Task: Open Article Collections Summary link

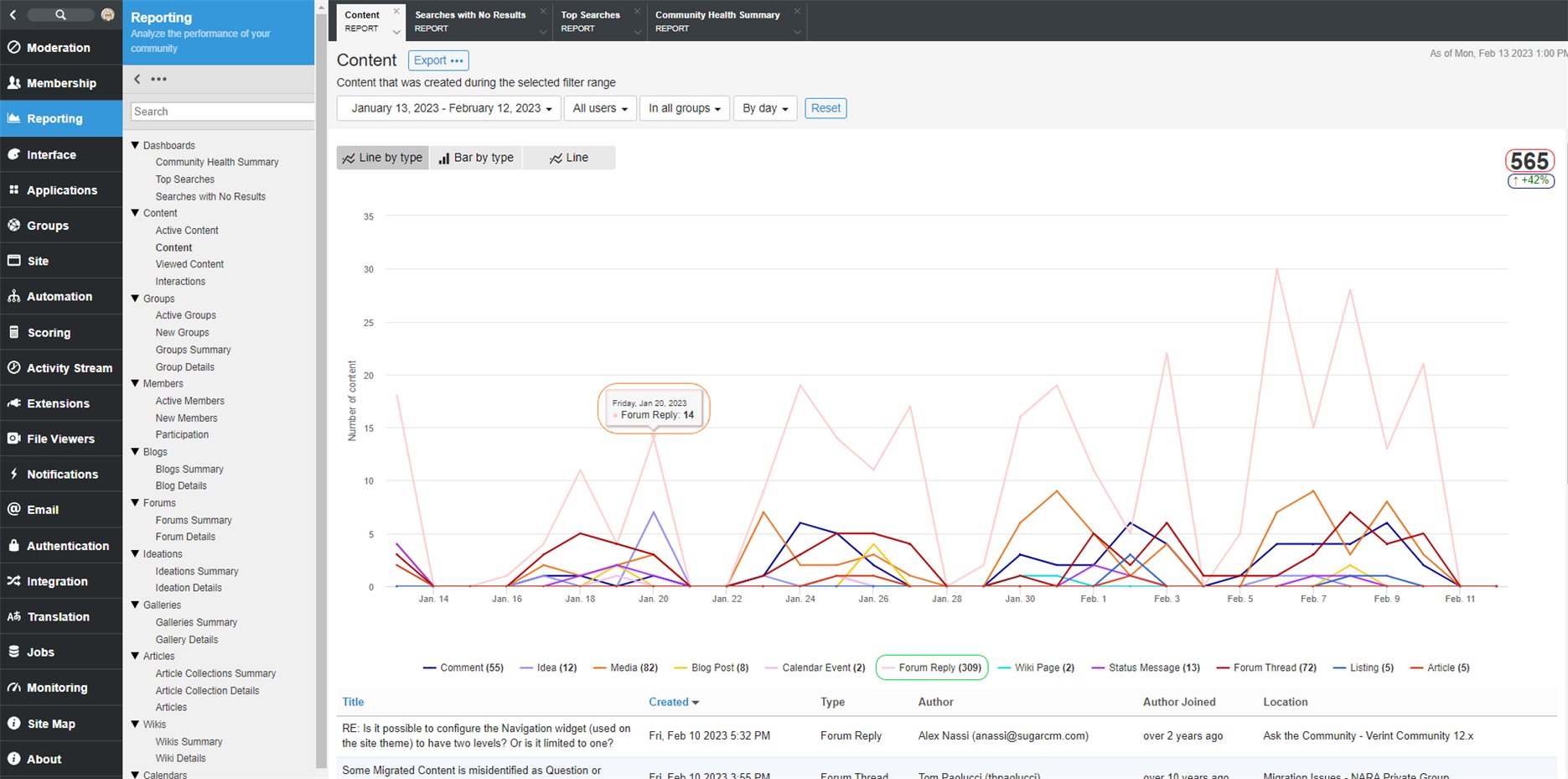Action: pyautogui.click(x=215, y=673)
